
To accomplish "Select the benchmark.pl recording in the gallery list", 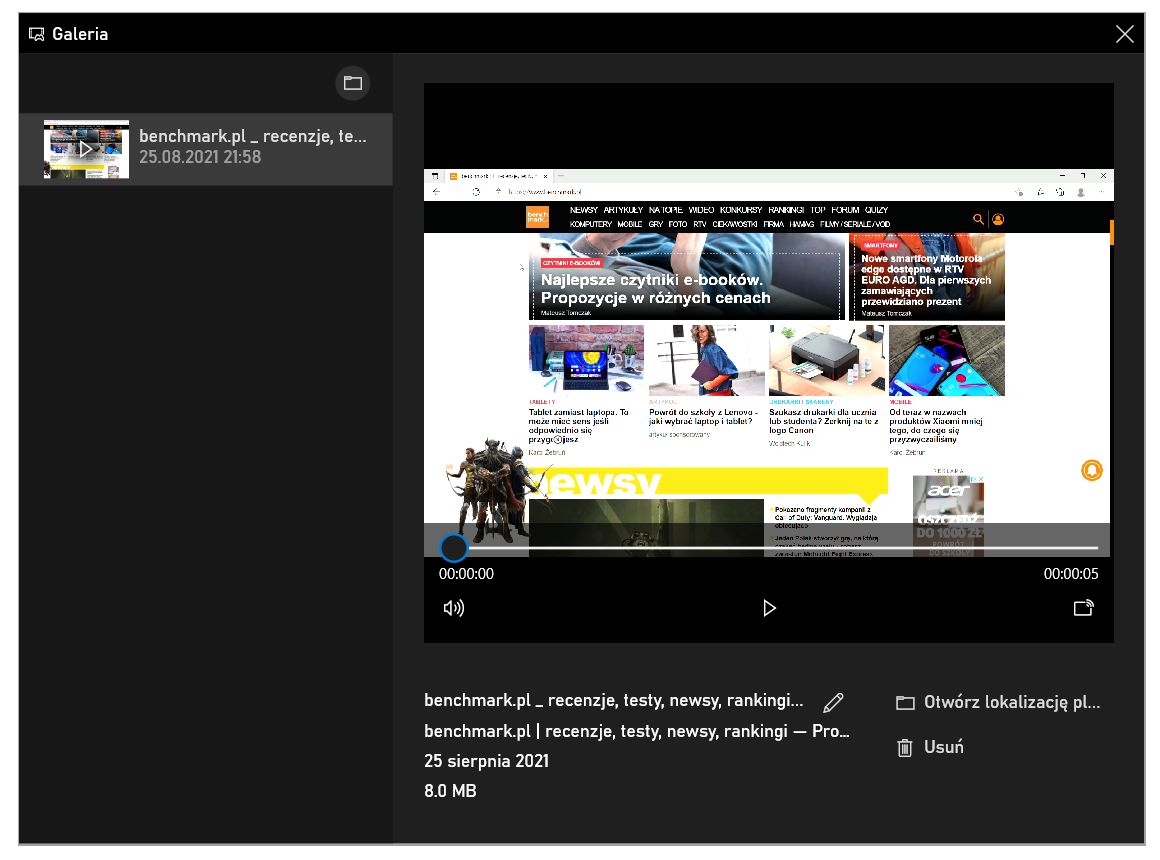I will tap(206, 149).
